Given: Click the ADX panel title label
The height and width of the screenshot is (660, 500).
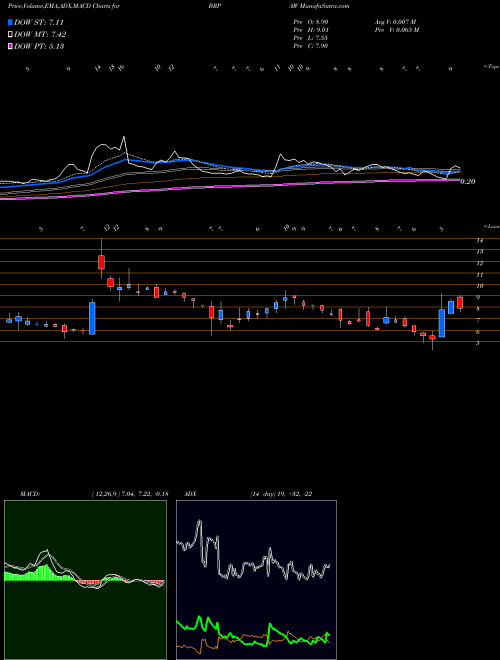Looking at the screenshot, I should coord(191,494).
